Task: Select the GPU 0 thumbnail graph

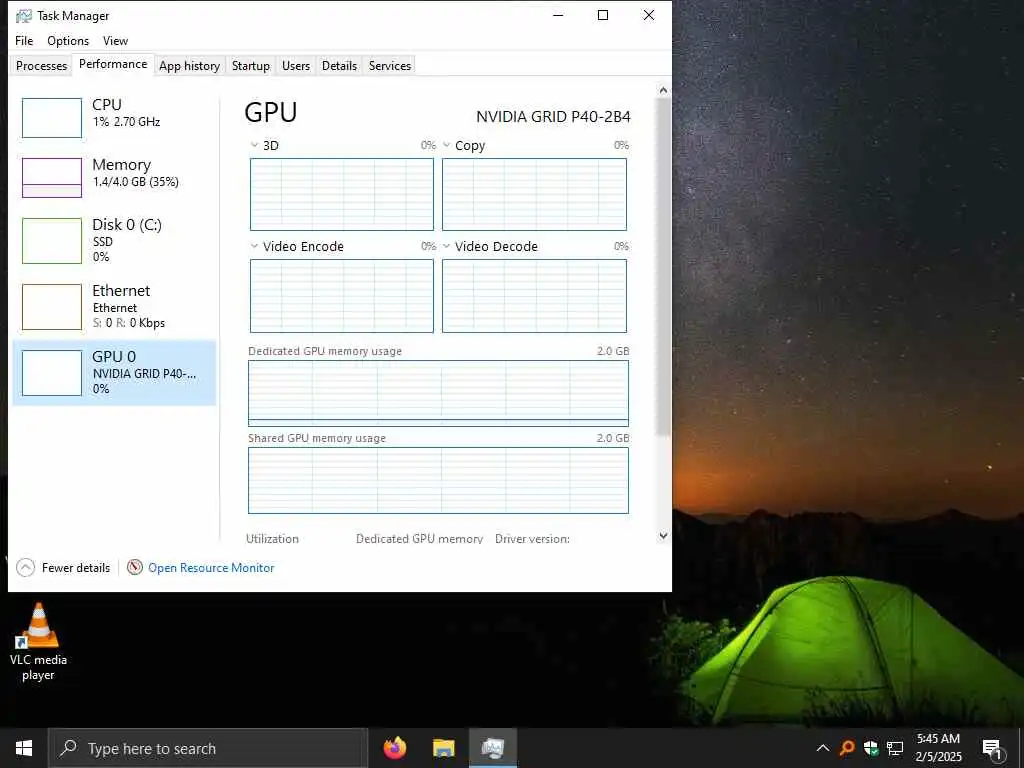Action: click(x=52, y=372)
